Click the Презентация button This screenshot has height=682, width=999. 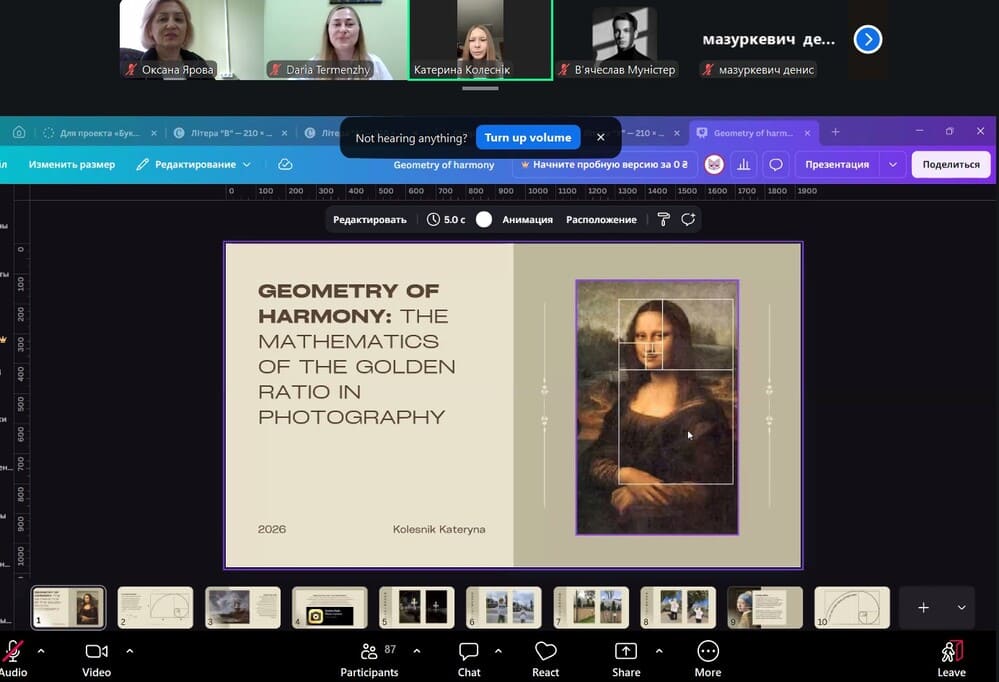(x=837, y=164)
